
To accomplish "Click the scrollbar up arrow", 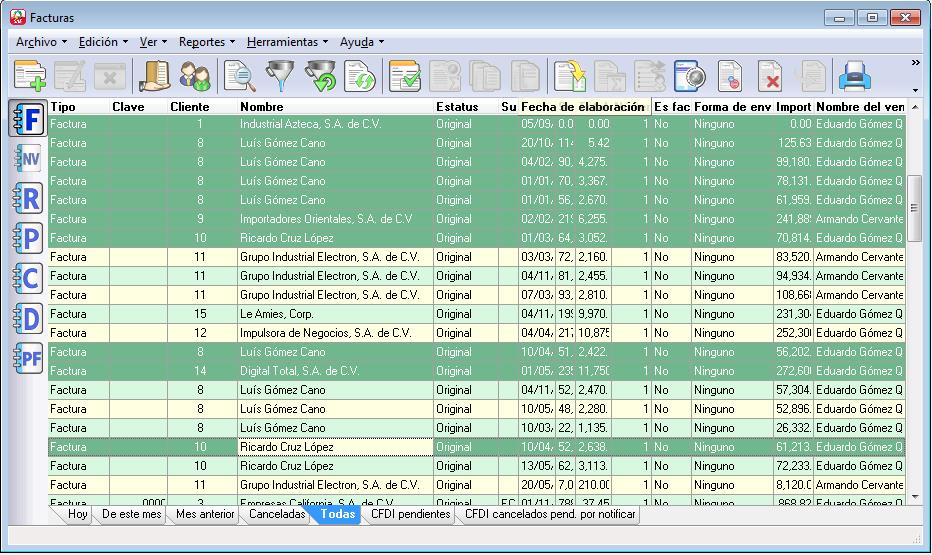I will pyautogui.click(x=914, y=107).
